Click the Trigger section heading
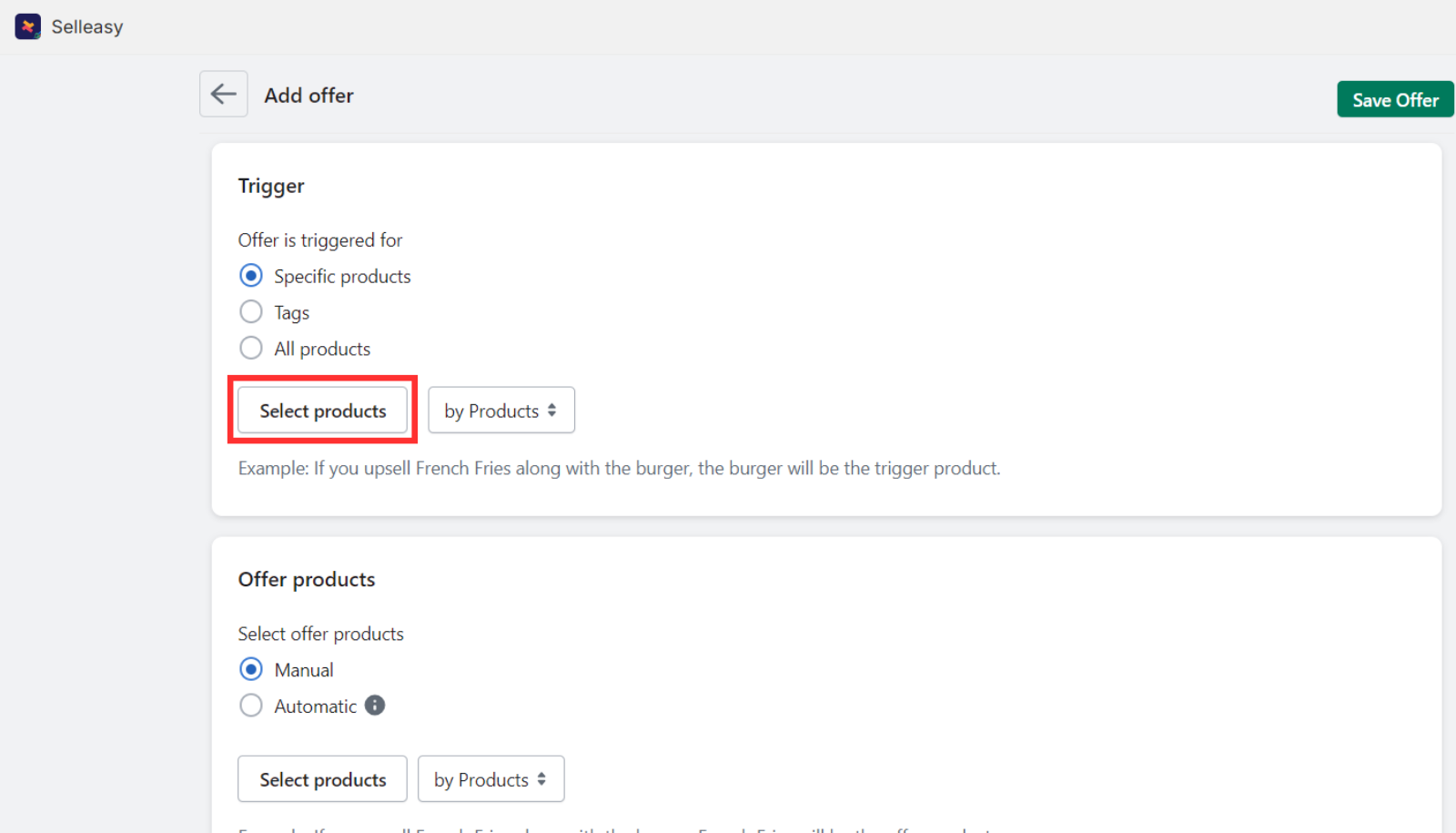1456x833 pixels. (270, 186)
